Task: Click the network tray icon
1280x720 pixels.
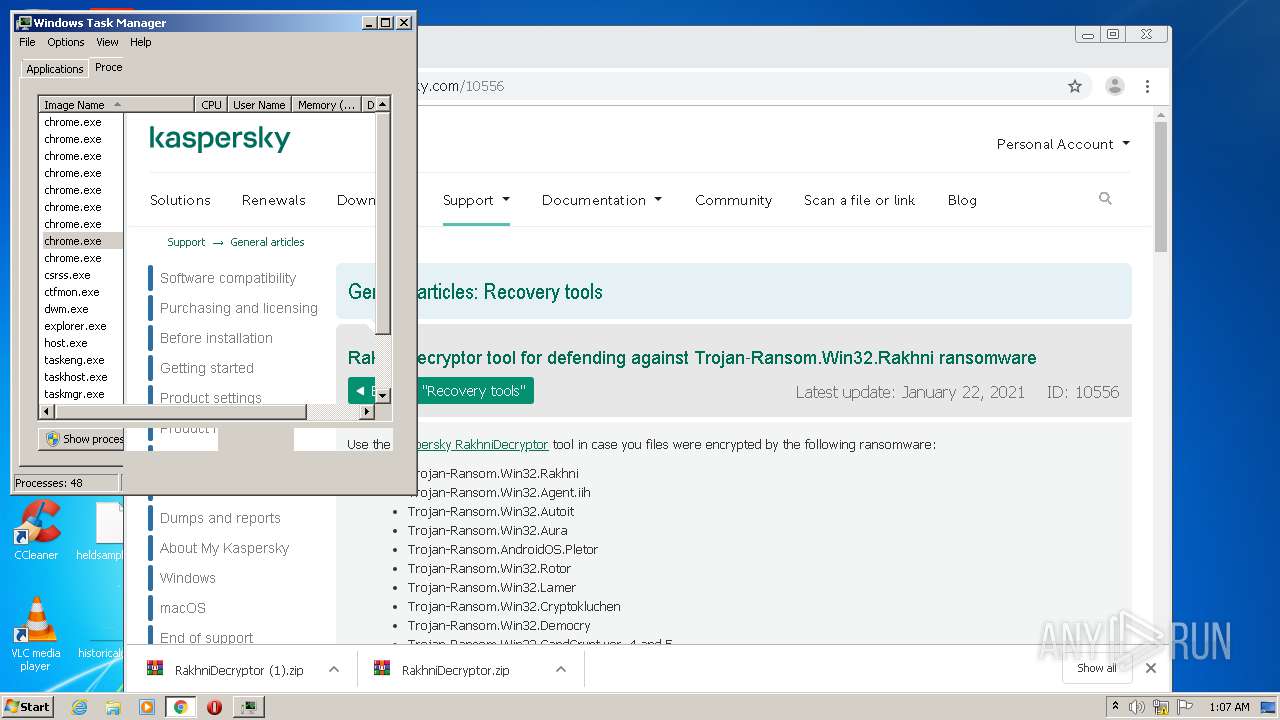Action: (x=1161, y=707)
